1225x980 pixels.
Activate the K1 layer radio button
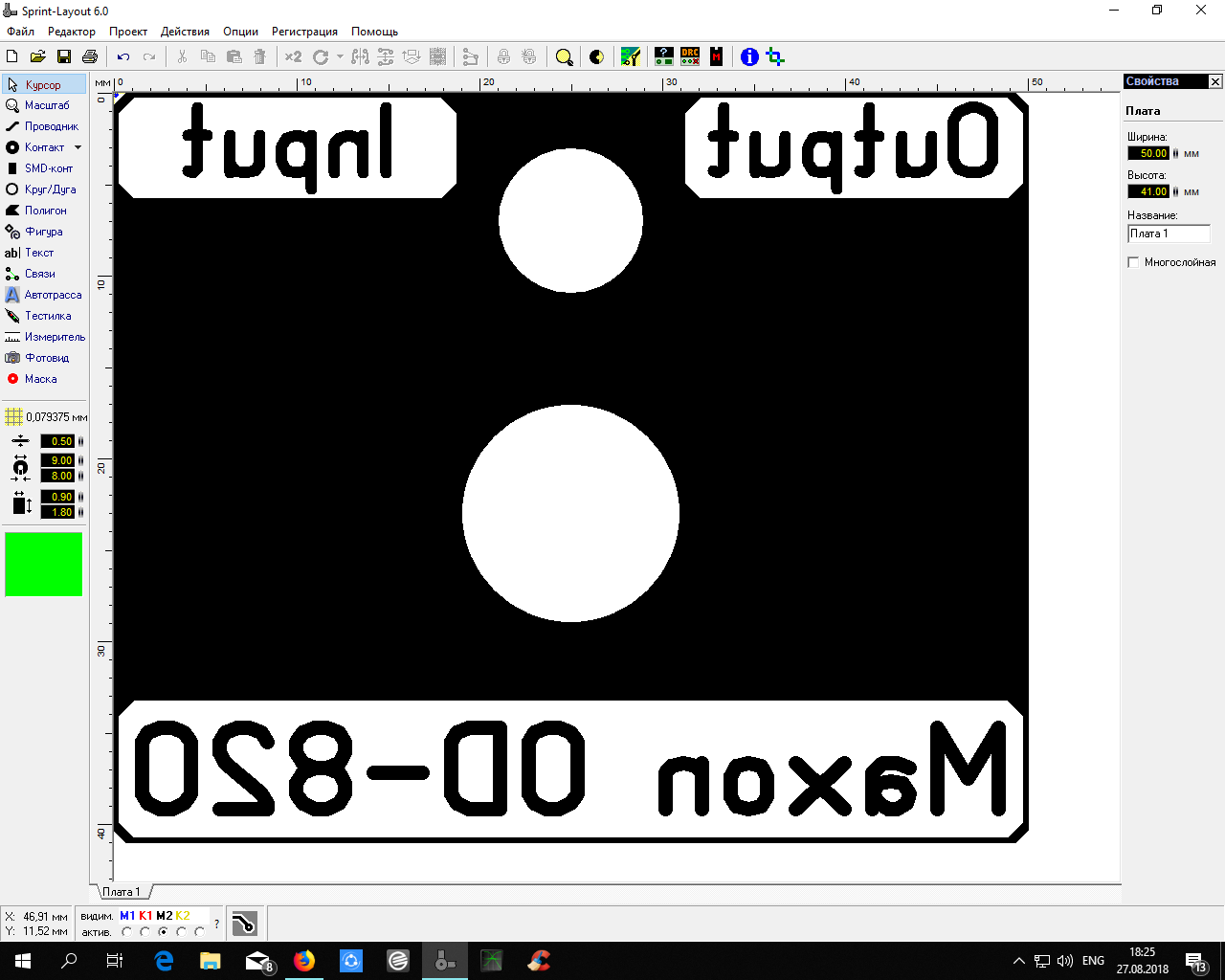(x=145, y=932)
